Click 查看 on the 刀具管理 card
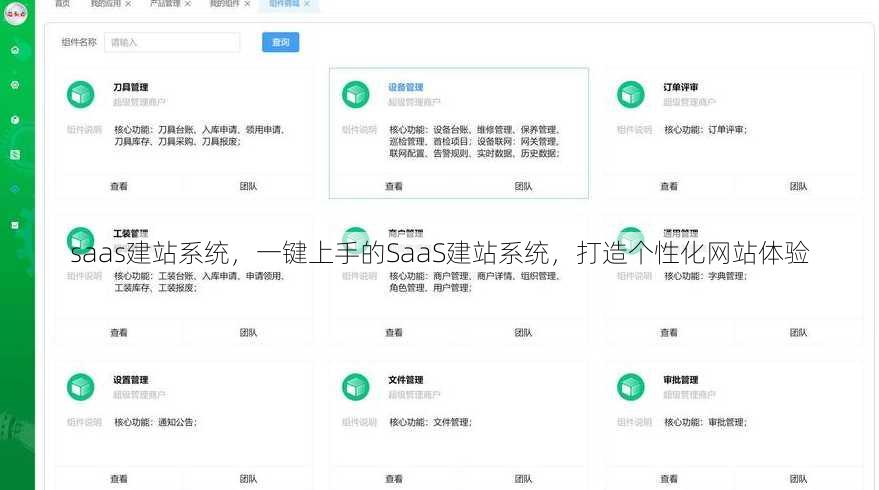 [x=119, y=186]
